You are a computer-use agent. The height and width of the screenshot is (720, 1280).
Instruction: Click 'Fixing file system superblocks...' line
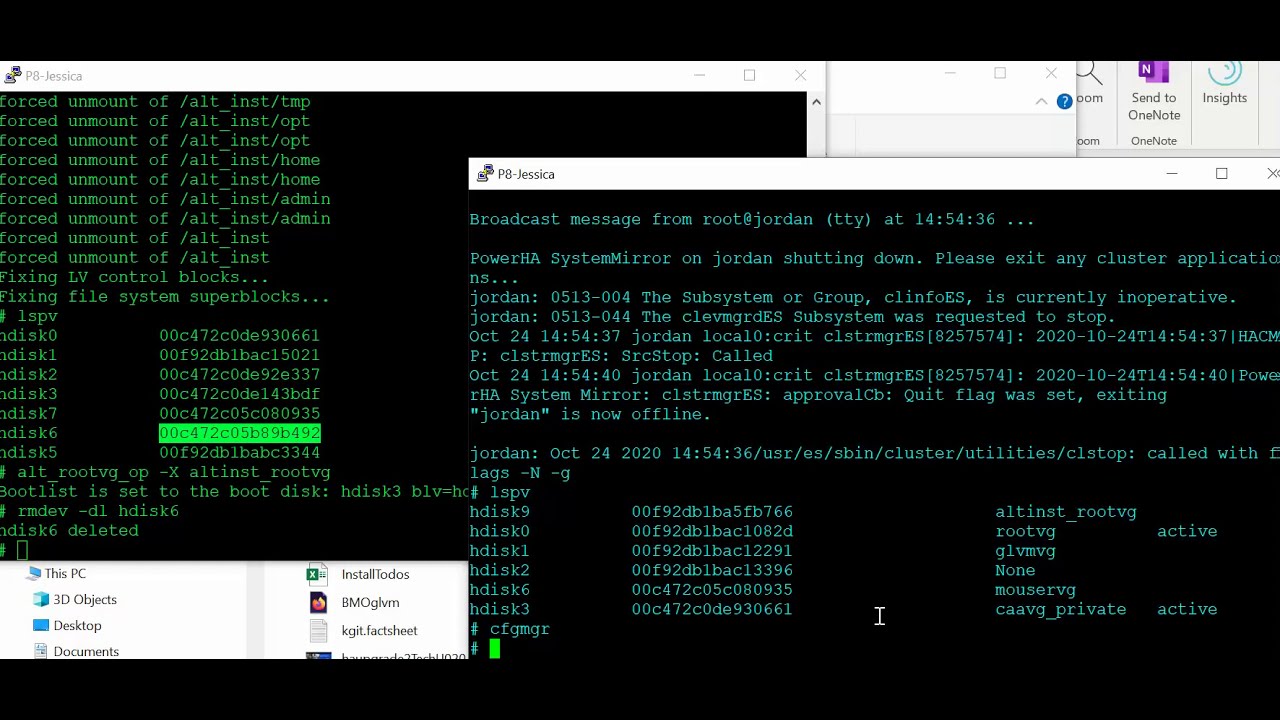164,297
